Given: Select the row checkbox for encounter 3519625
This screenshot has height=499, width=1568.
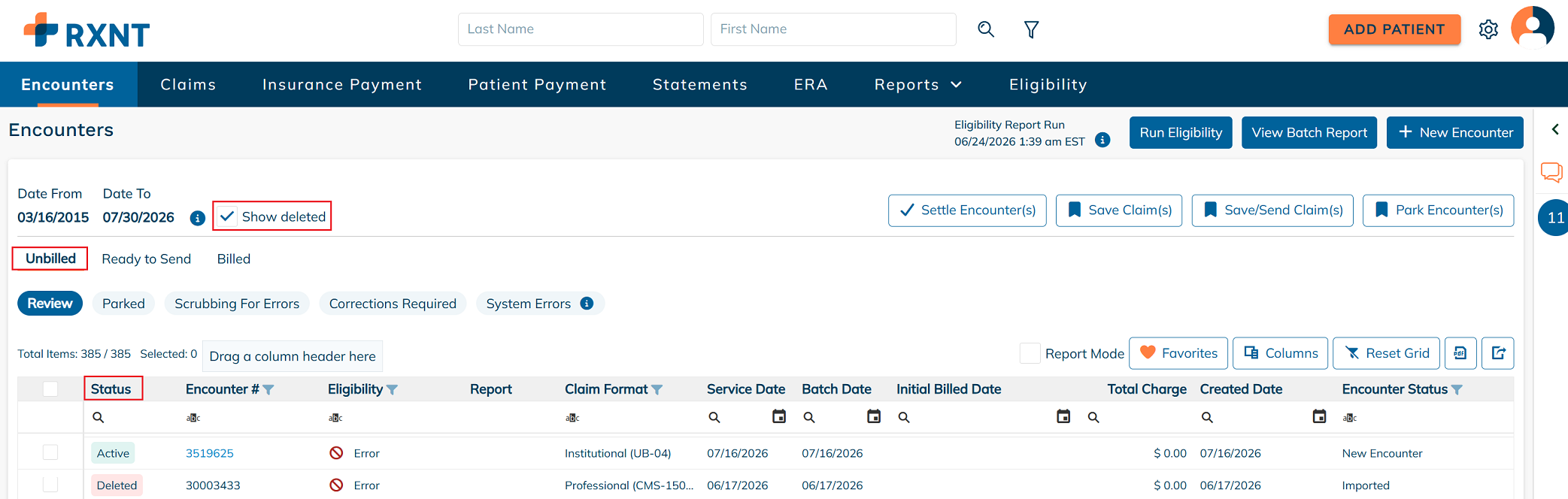Looking at the screenshot, I should (x=50, y=452).
